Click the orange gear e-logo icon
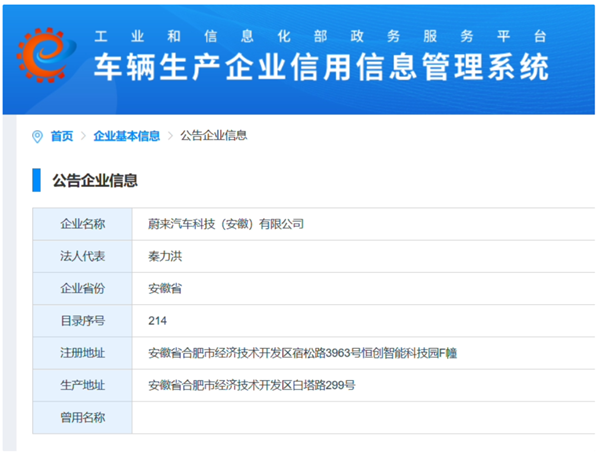 [x=46, y=55]
